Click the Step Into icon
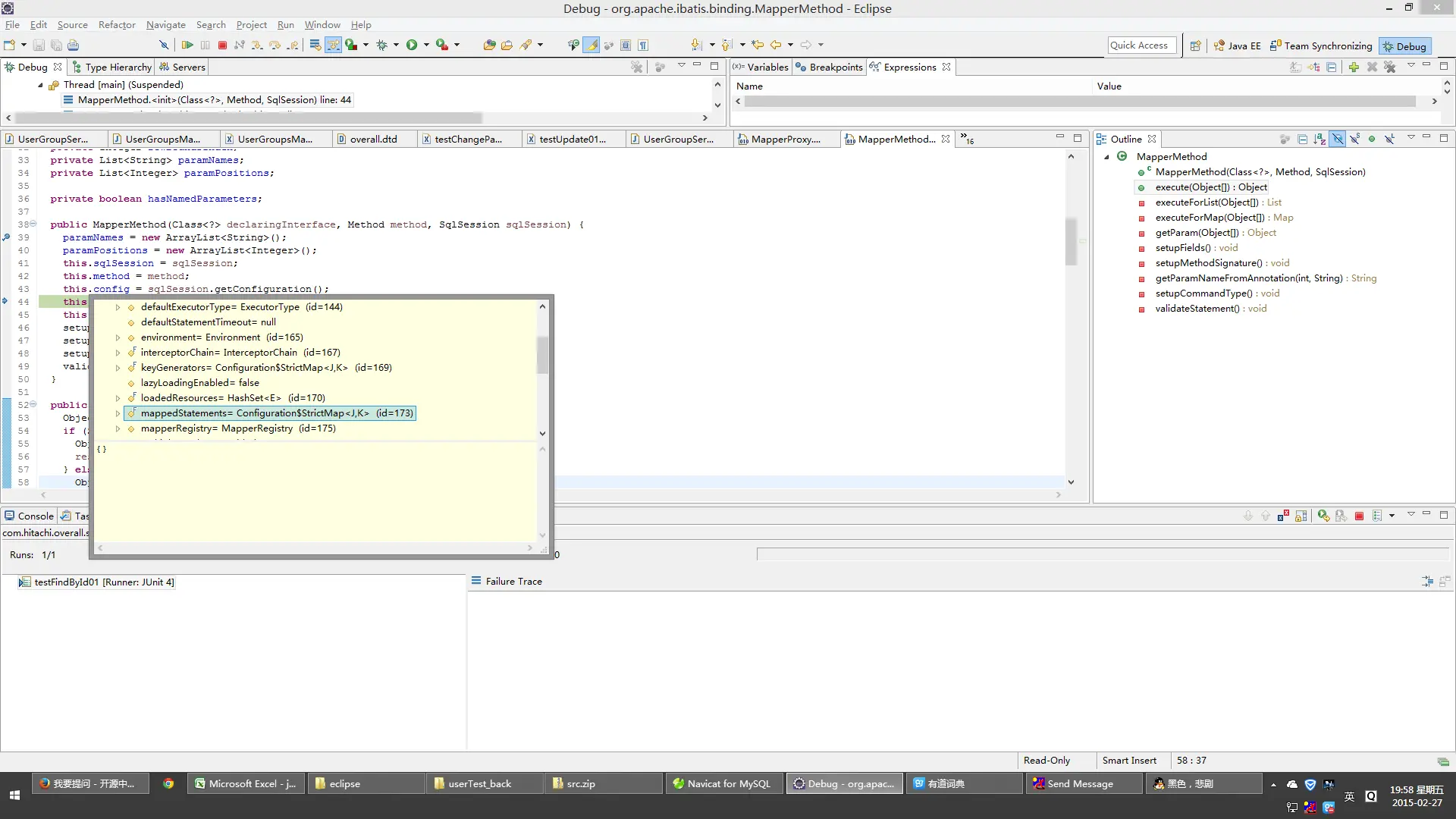The image size is (1456, 819). [257, 45]
